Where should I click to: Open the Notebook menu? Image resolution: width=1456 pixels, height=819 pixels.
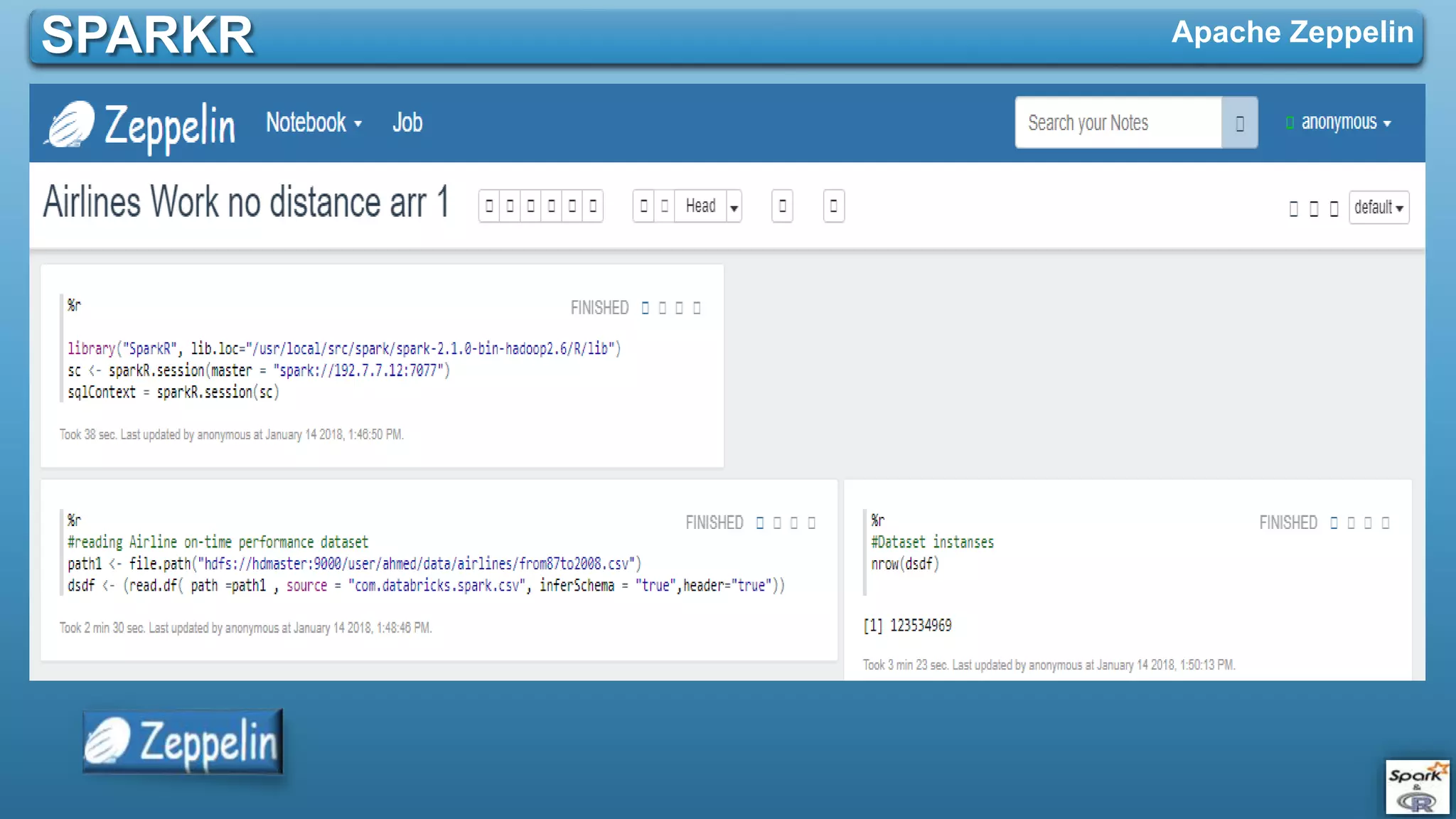tap(314, 123)
